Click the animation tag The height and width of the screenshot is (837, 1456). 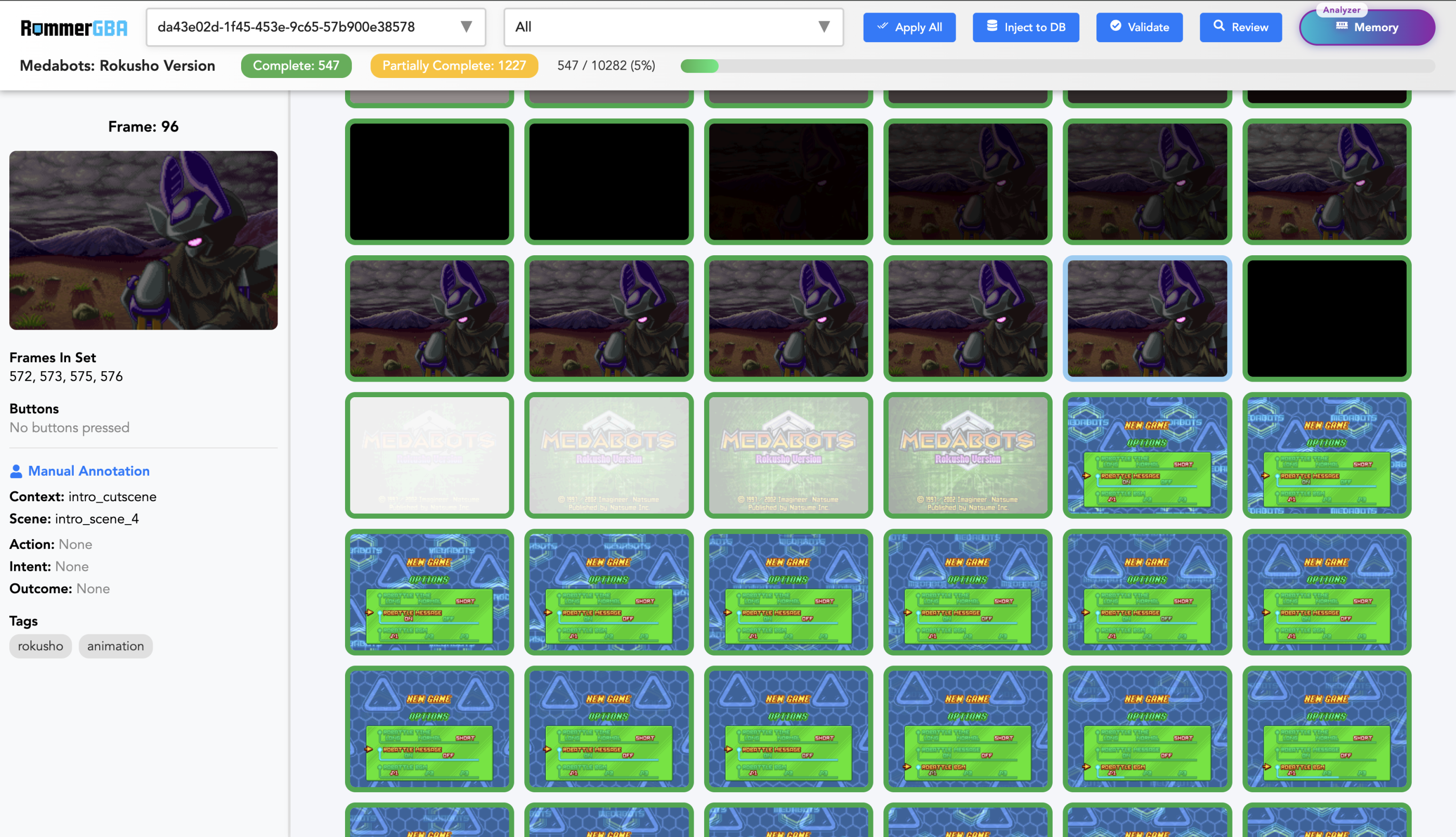pos(115,646)
